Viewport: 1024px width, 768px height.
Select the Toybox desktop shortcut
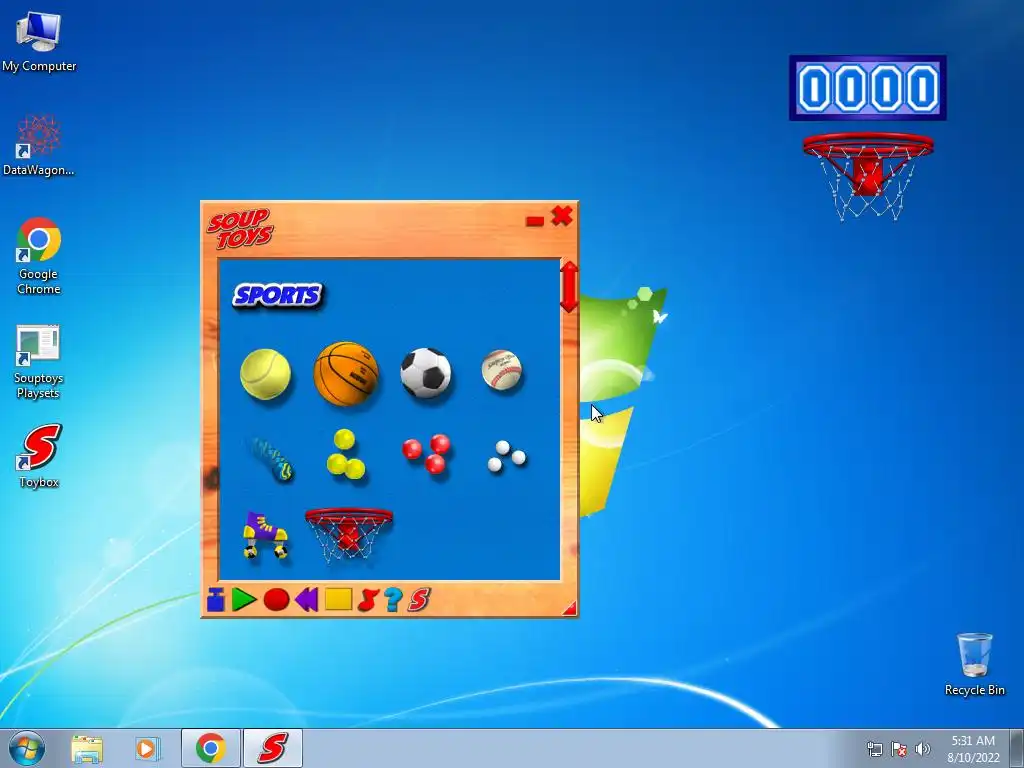pyautogui.click(x=39, y=456)
